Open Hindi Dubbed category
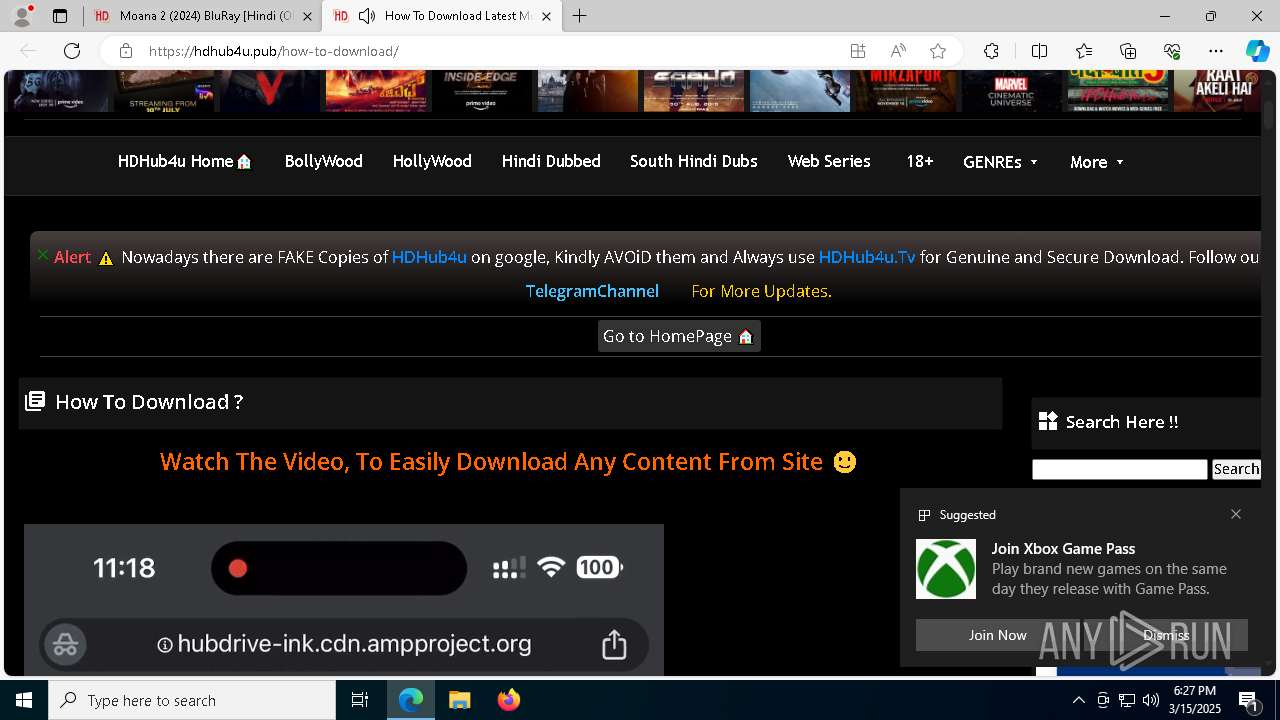This screenshot has height=720, width=1280. click(551, 161)
